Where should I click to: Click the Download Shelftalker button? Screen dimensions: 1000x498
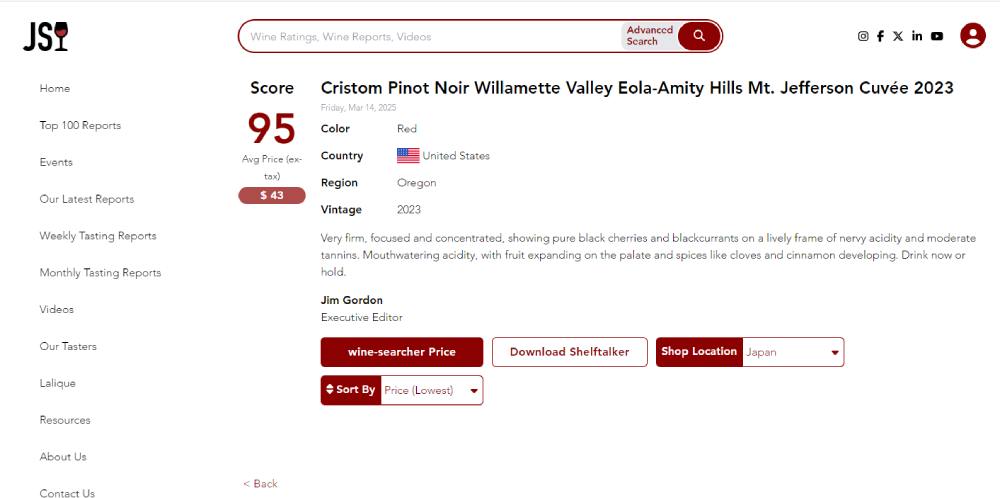[569, 352]
